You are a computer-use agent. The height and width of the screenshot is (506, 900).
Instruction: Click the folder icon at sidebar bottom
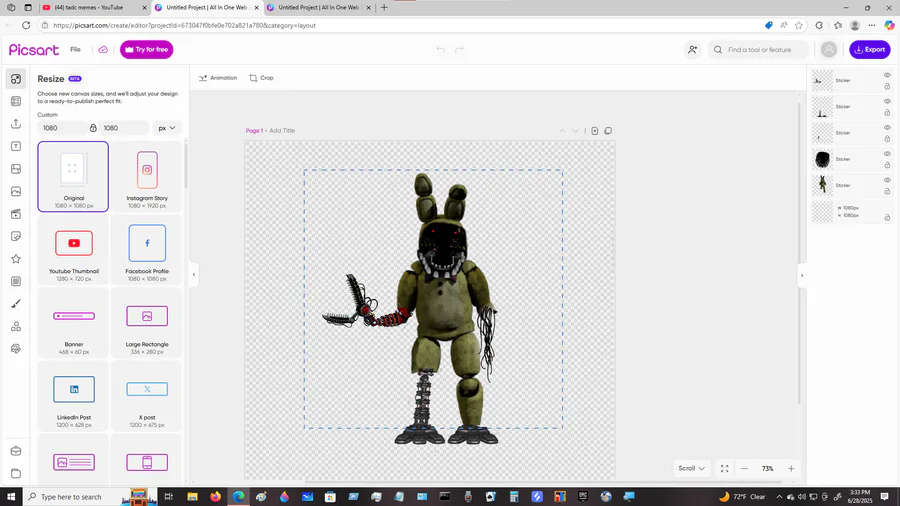click(16, 473)
